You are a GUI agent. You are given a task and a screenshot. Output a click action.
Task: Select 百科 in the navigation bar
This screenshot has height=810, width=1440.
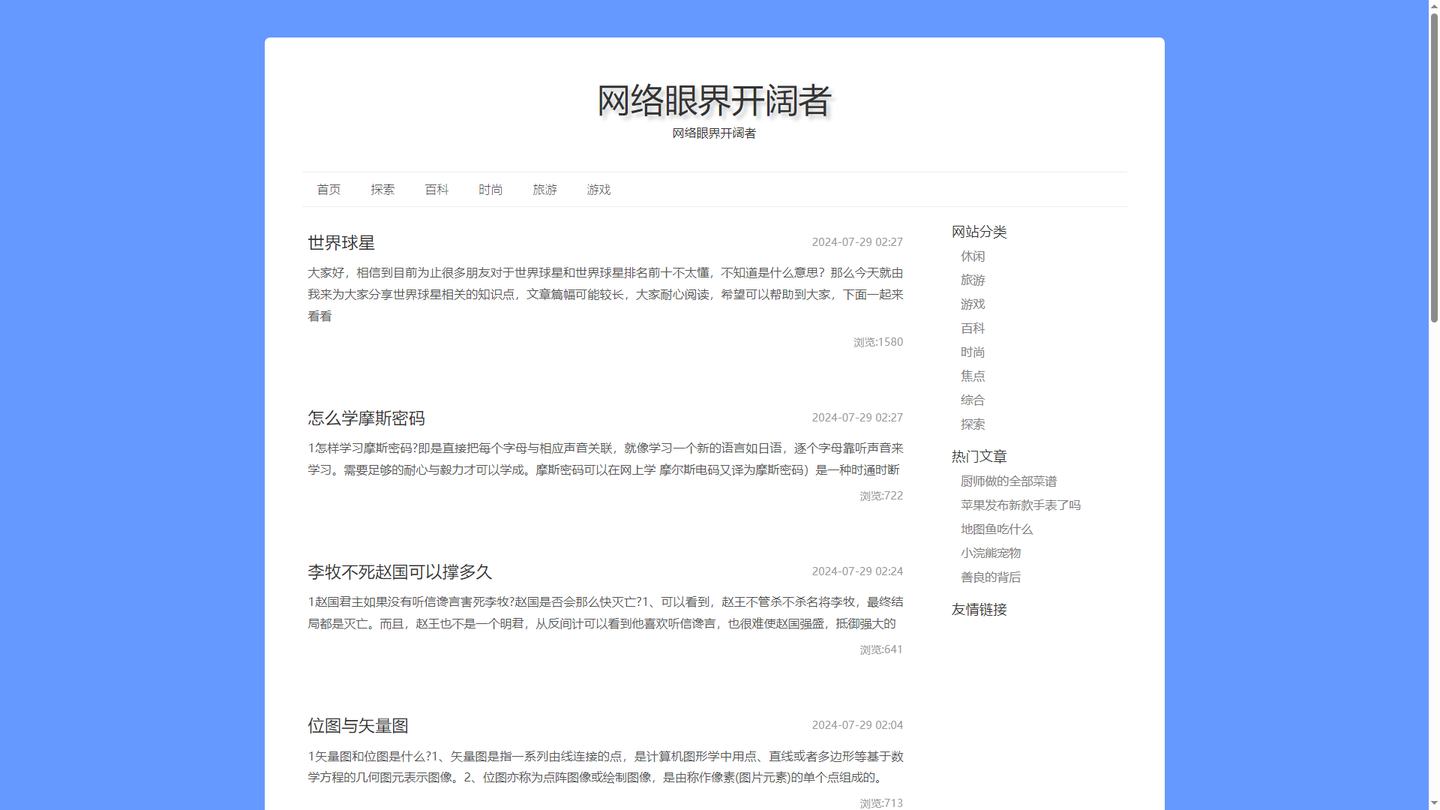(437, 189)
